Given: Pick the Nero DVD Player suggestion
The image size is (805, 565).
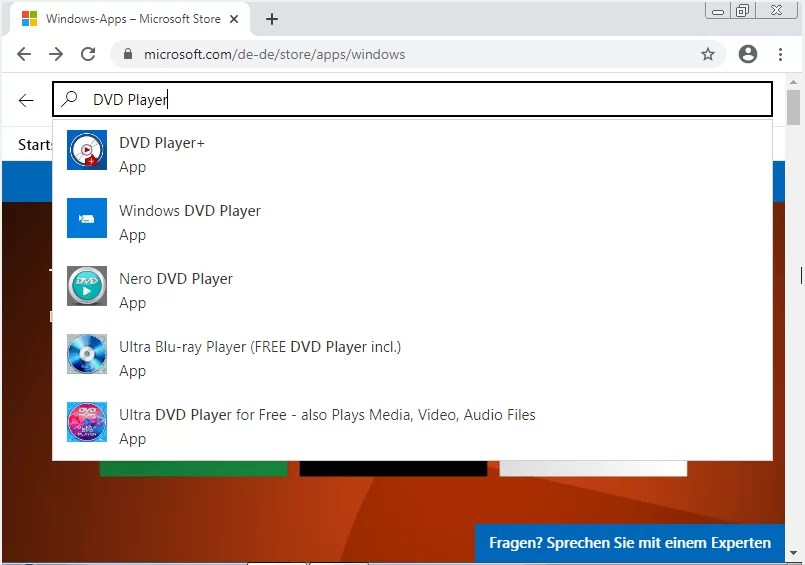Looking at the screenshot, I should point(412,290).
